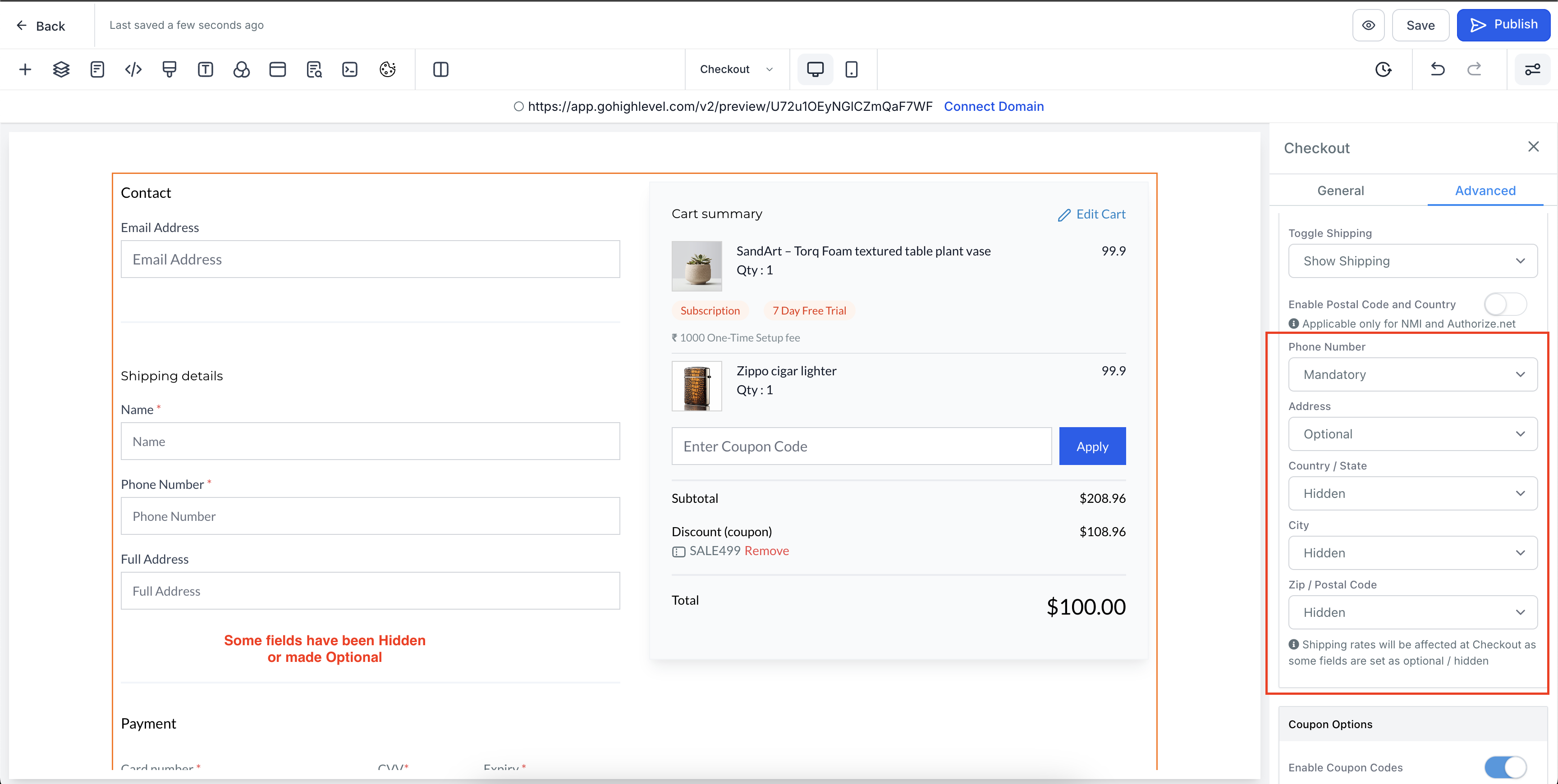The height and width of the screenshot is (784, 1558).
Task: Open the layers panel icon
Action: (x=61, y=69)
